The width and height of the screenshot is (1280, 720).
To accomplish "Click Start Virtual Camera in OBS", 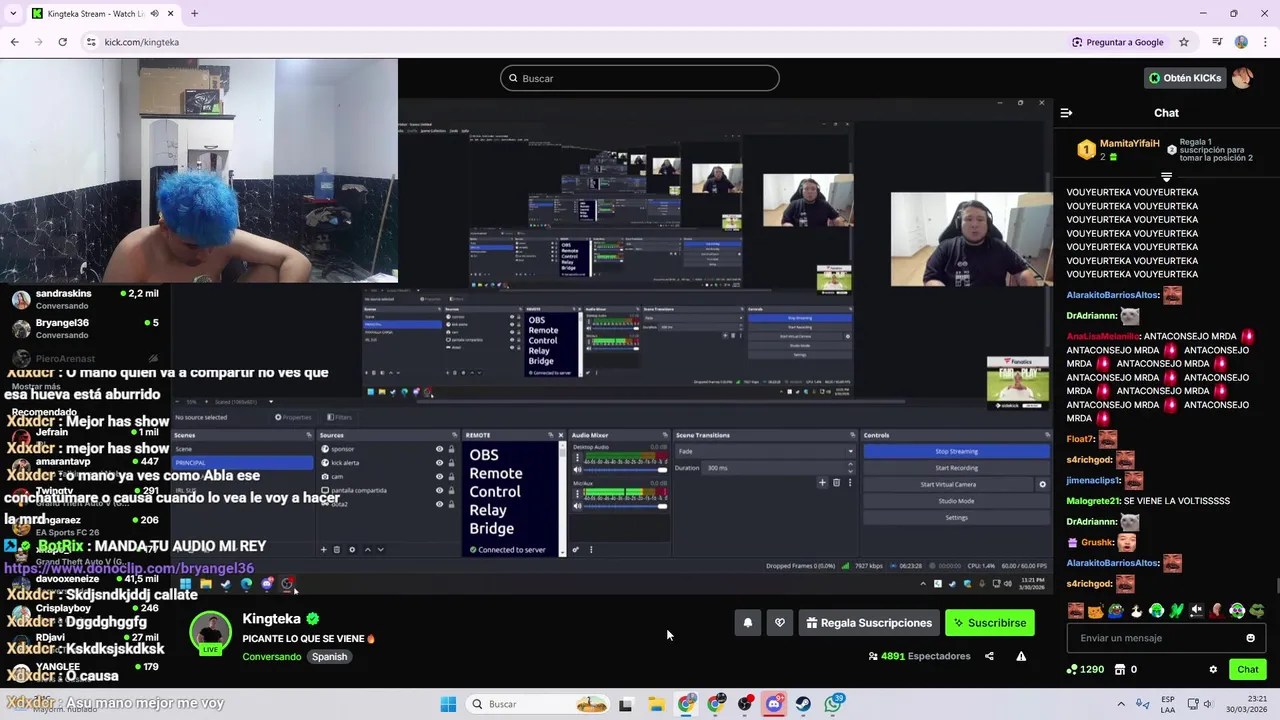I will (948, 484).
